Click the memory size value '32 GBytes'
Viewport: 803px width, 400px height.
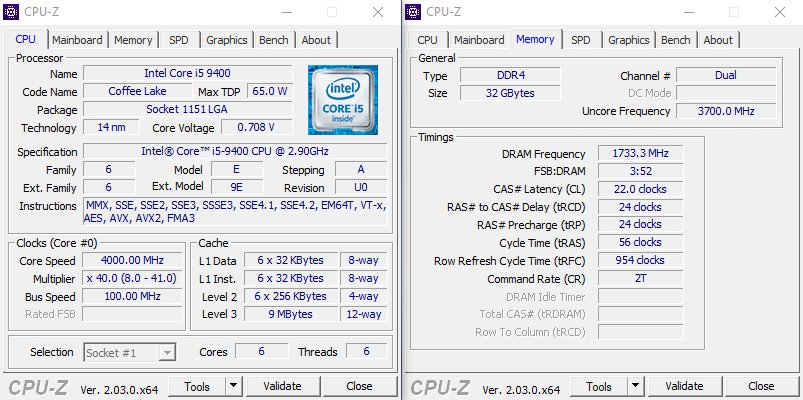pyautogui.click(x=510, y=93)
